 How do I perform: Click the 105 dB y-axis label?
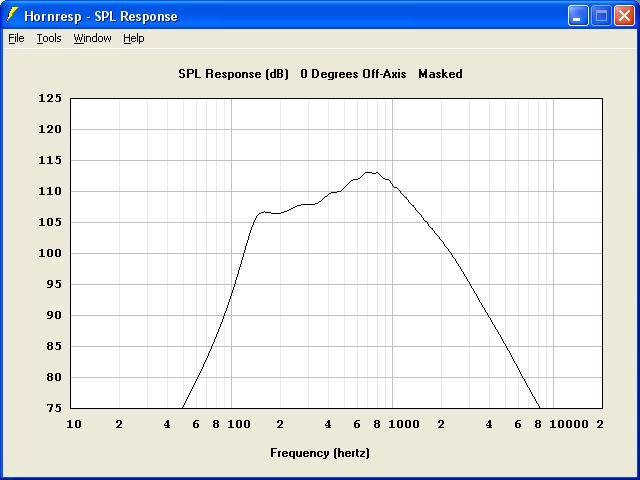click(x=50, y=222)
